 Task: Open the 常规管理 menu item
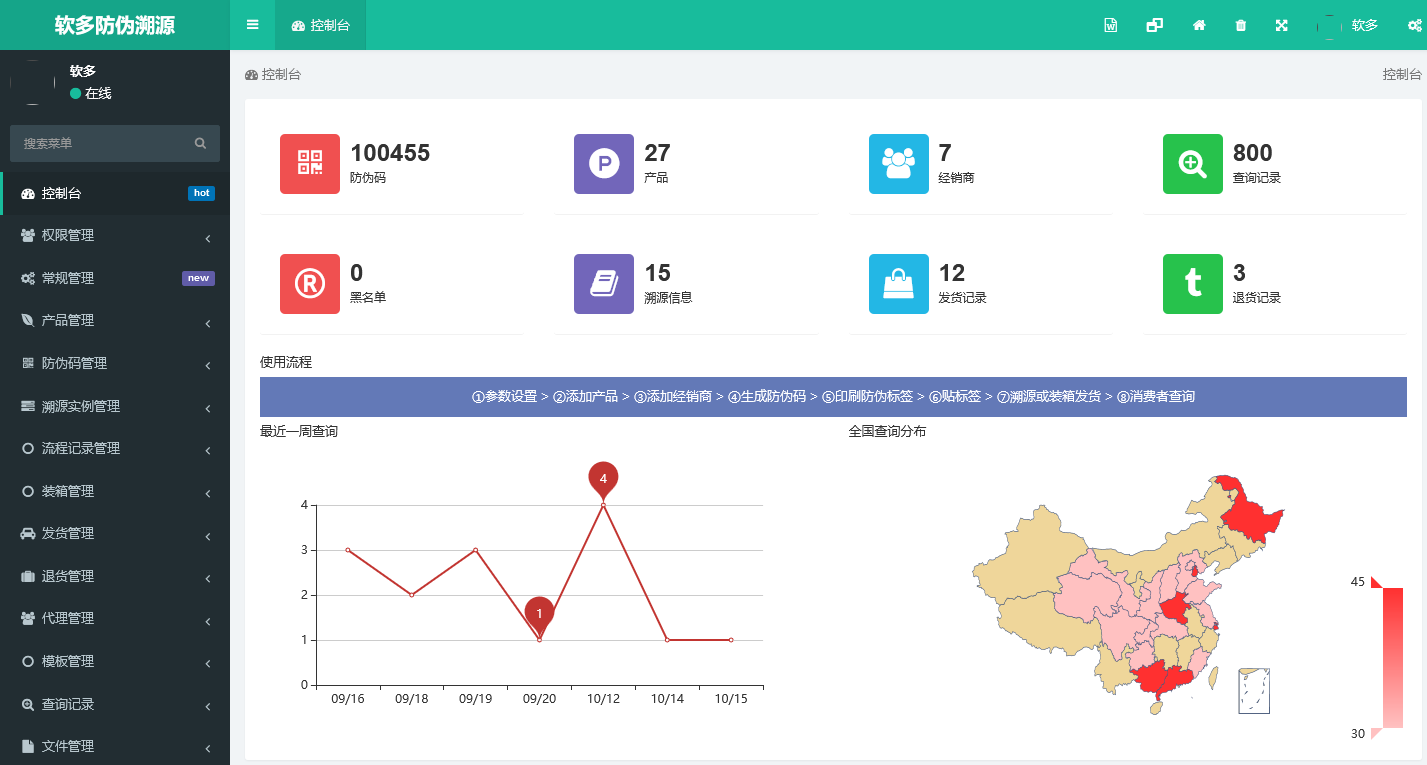pos(115,278)
